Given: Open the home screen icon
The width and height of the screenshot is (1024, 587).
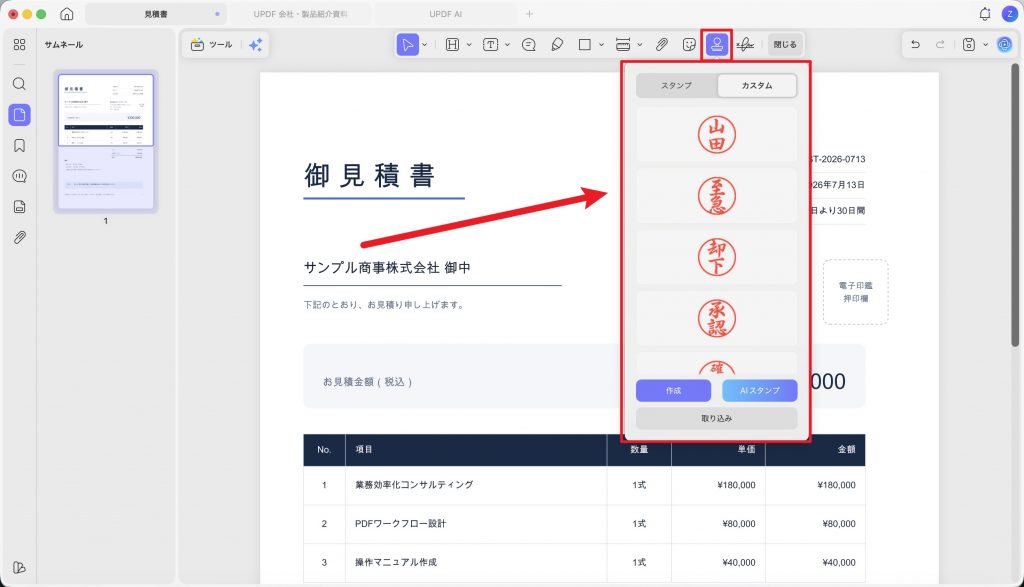Looking at the screenshot, I should pyautogui.click(x=67, y=14).
